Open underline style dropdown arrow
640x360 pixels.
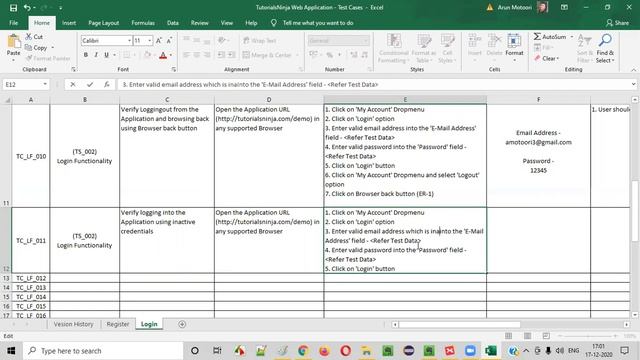(114, 55)
